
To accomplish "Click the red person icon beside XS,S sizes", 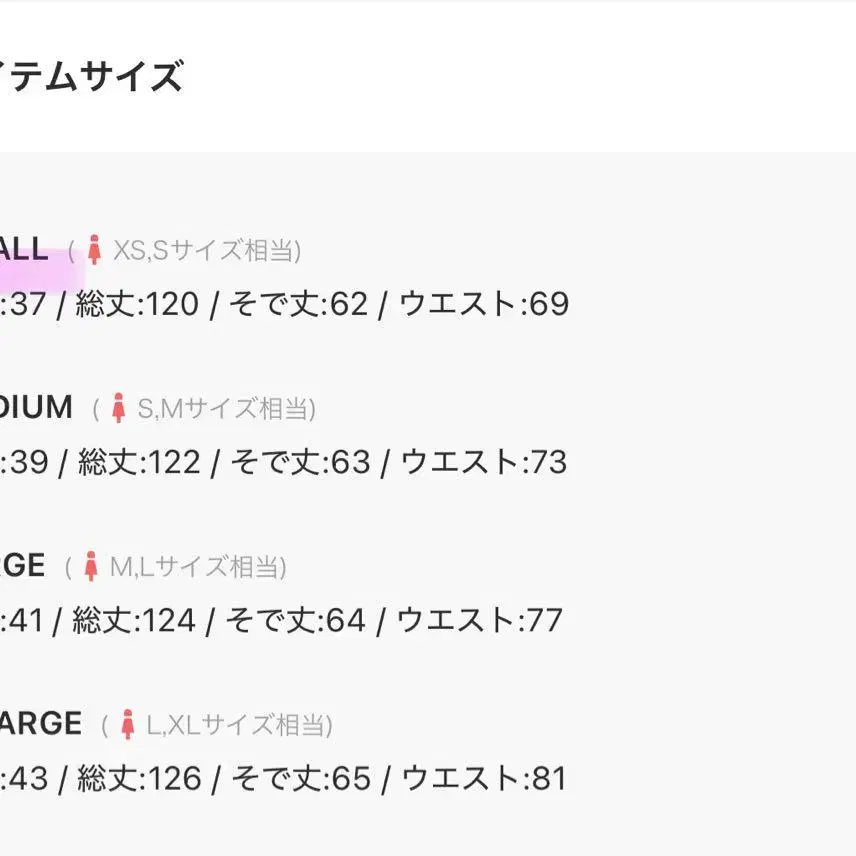I will pos(94,250).
